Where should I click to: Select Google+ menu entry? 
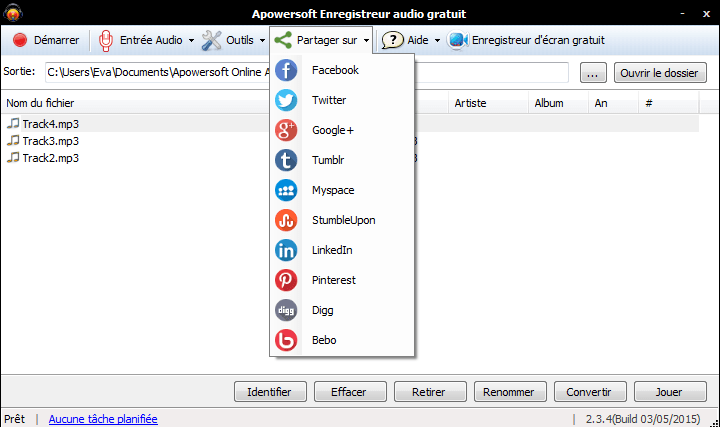pyautogui.click(x=342, y=130)
